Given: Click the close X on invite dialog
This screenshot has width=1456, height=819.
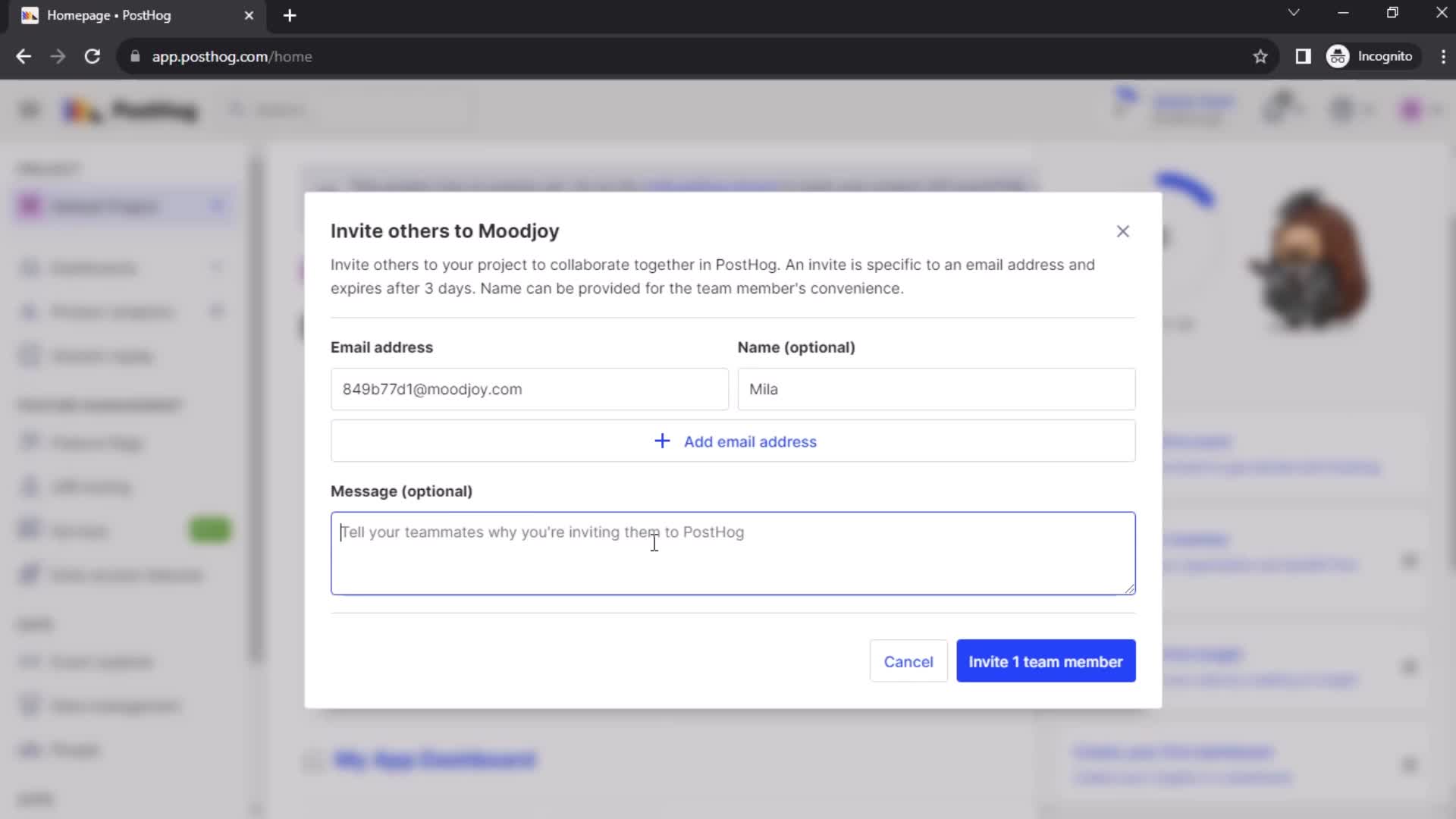Looking at the screenshot, I should pos(1122,232).
